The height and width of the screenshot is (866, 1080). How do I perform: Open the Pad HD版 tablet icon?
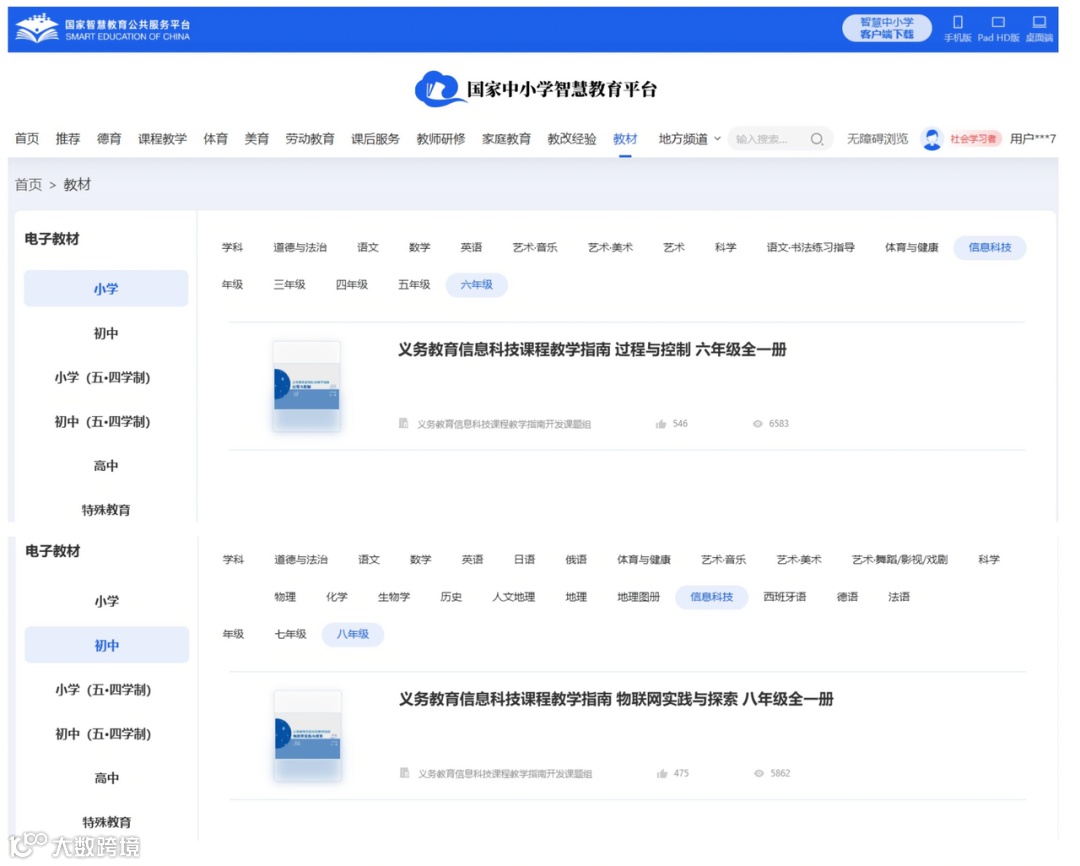click(x=998, y=22)
